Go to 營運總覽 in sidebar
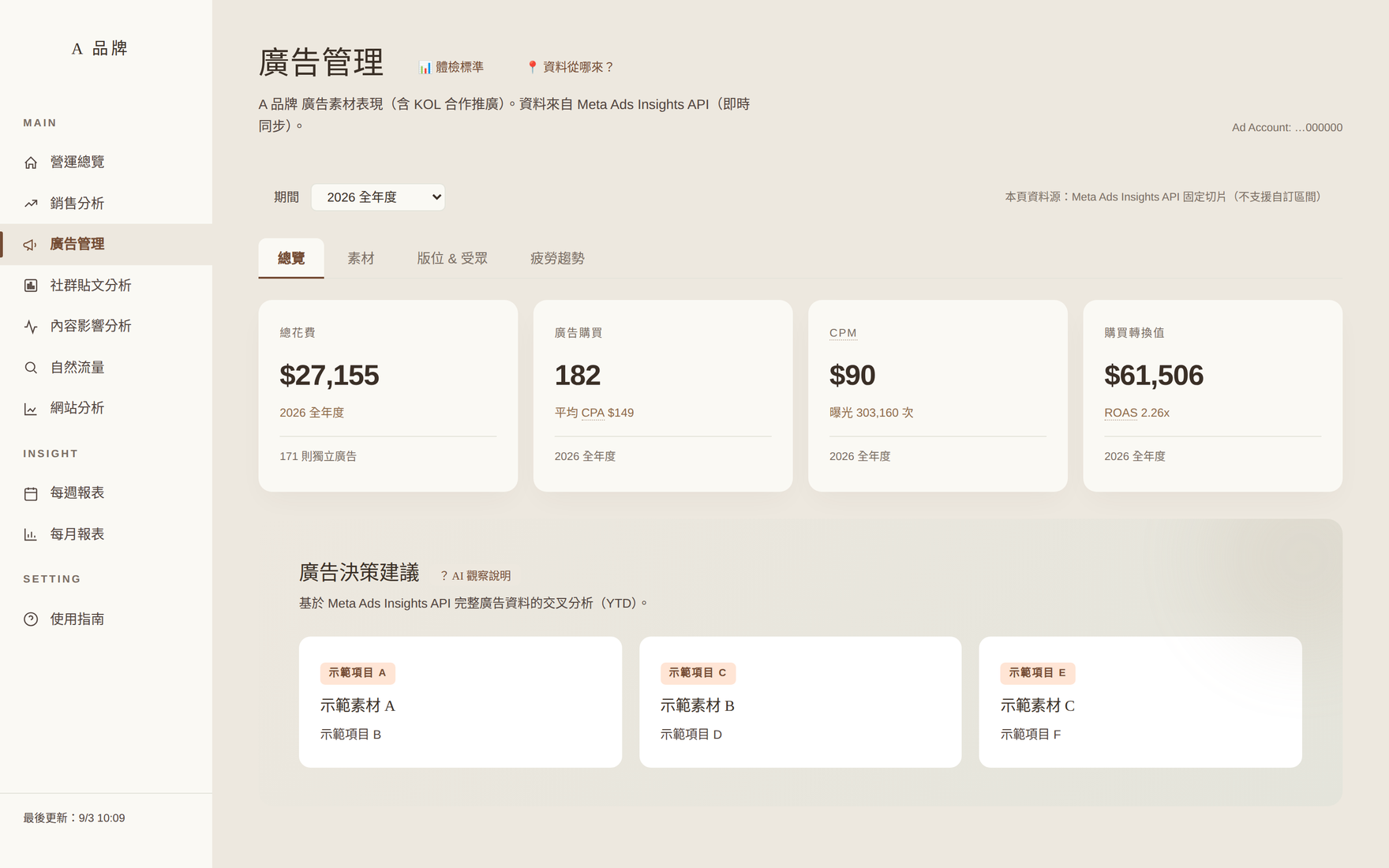1389x868 pixels. coord(106,162)
